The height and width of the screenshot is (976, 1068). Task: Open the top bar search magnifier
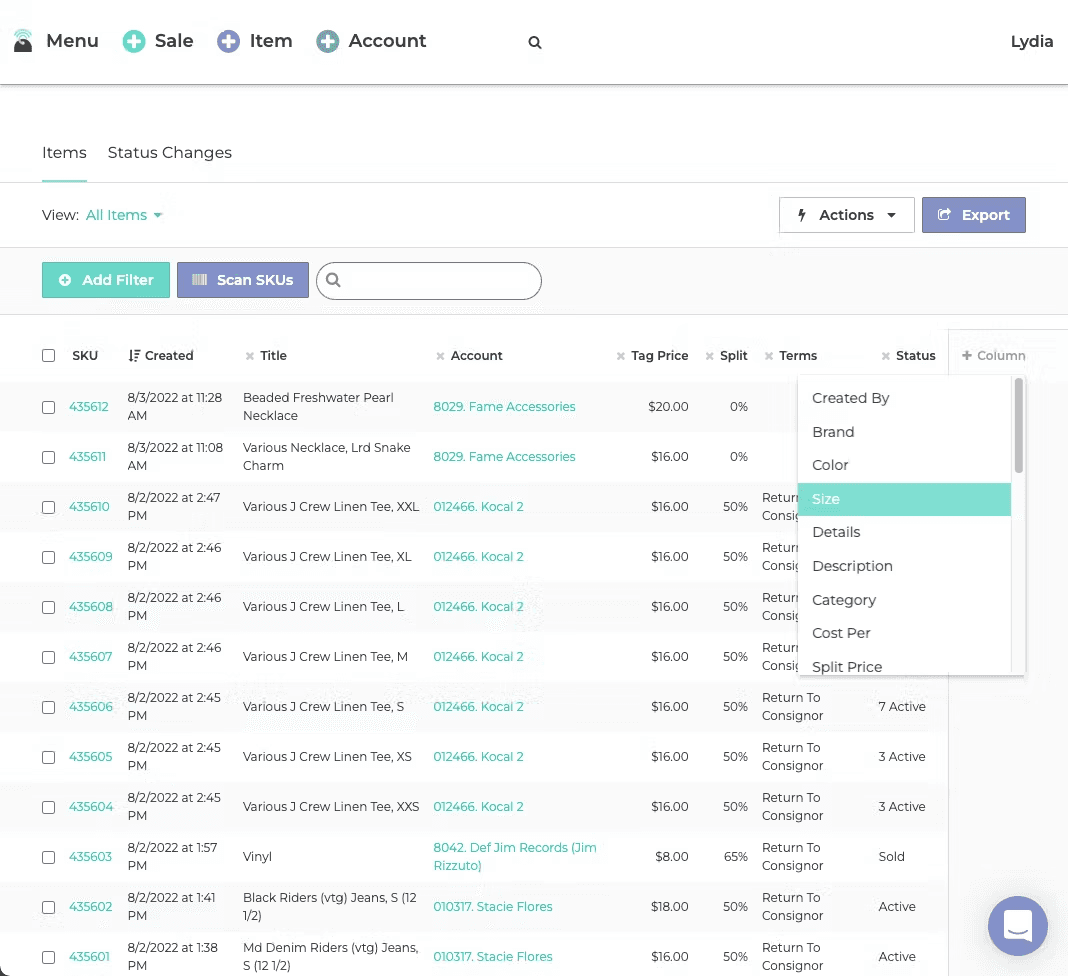[535, 42]
